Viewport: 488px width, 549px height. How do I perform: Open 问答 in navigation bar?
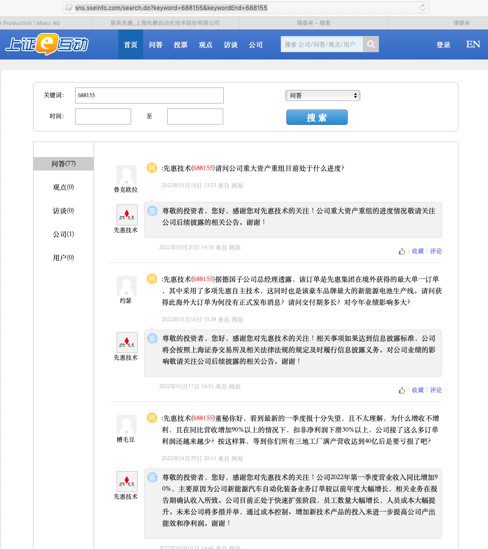155,44
